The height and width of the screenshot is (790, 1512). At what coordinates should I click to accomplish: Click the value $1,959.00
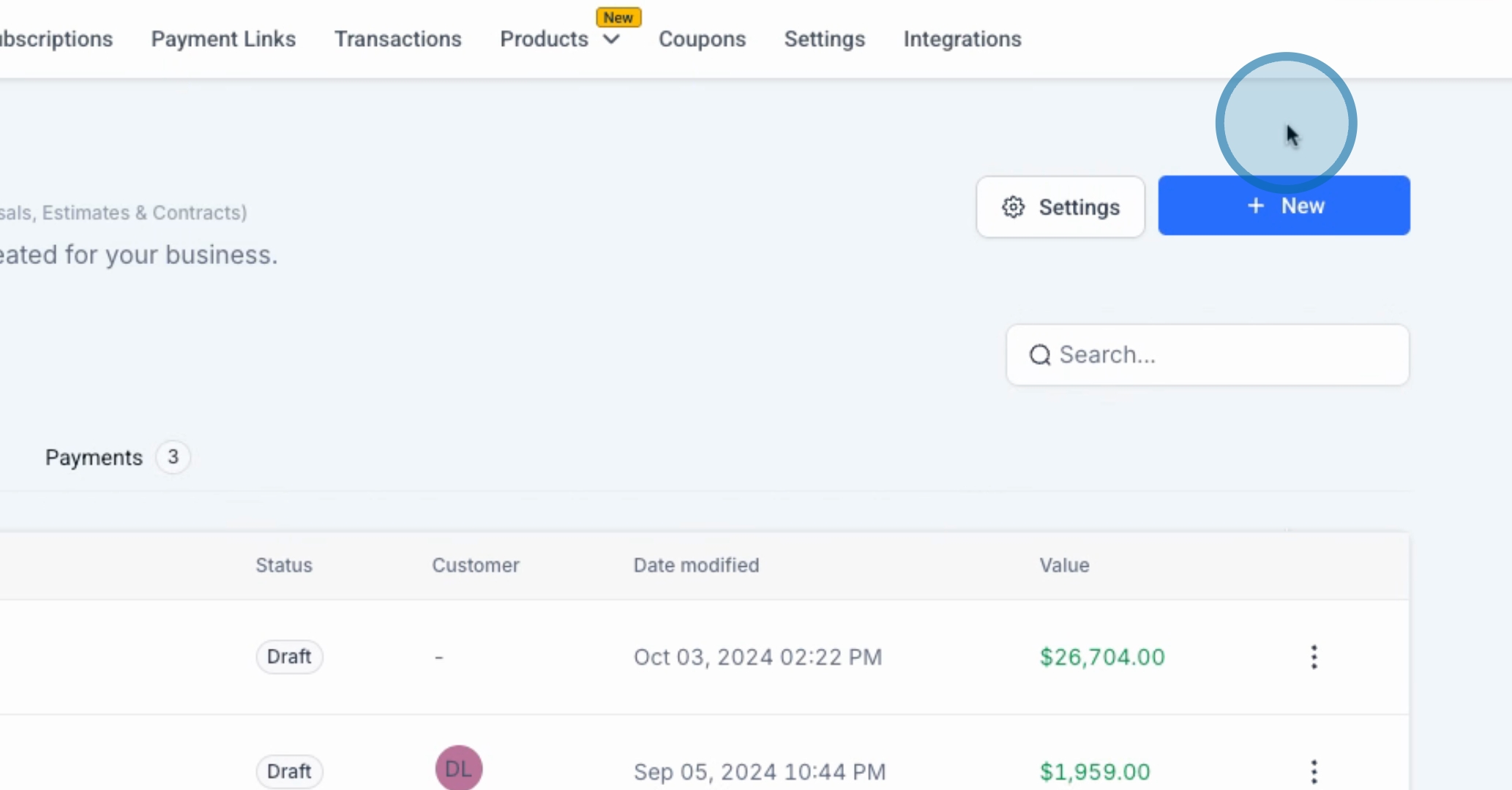pyautogui.click(x=1095, y=772)
